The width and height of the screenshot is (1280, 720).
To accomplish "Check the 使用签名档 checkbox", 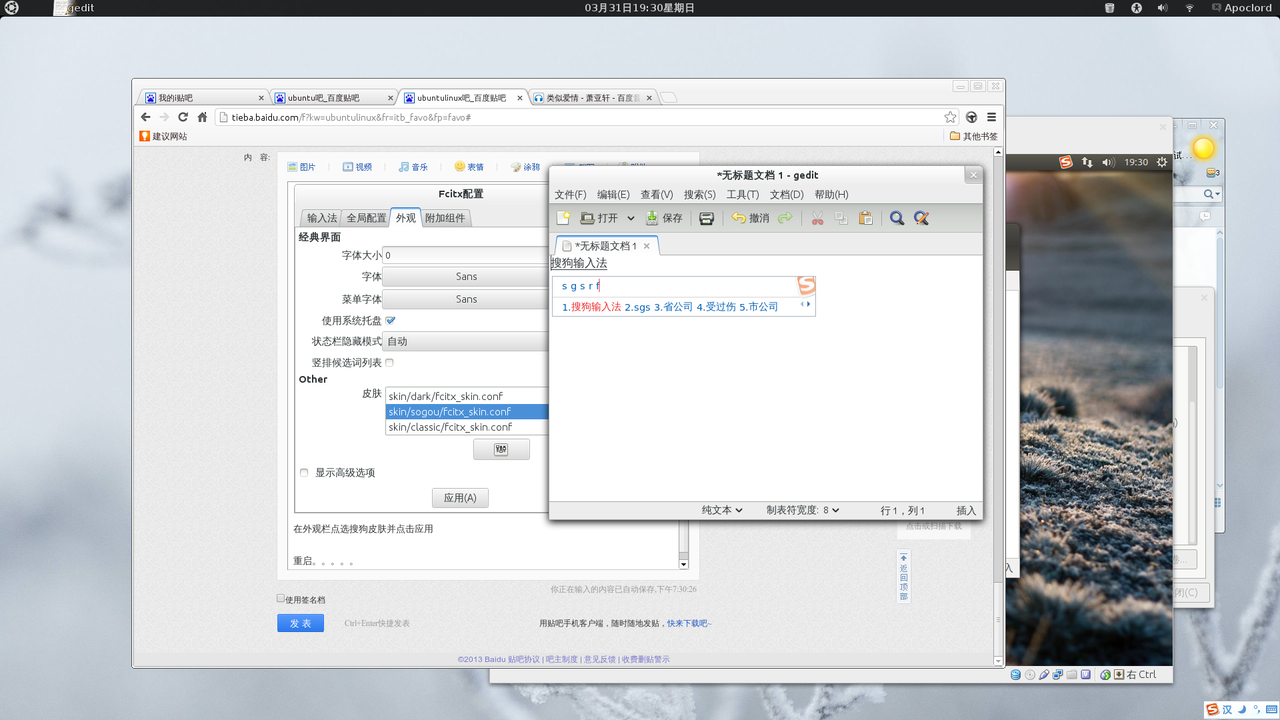I will [x=281, y=598].
